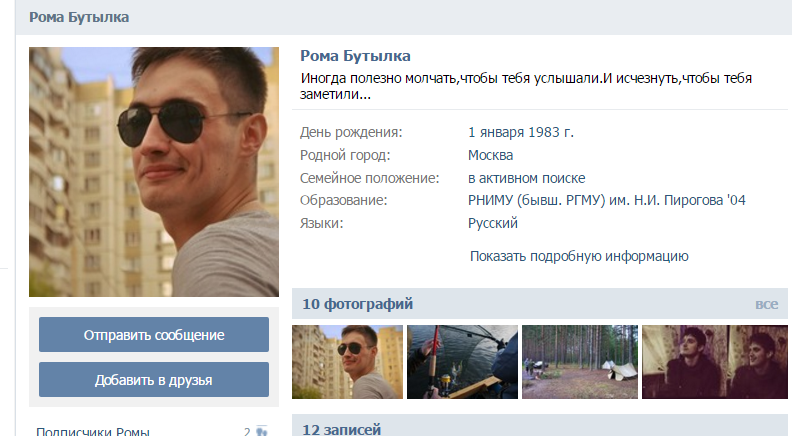This screenshot has width=792, height=439.
Task: Select the hometown link 'Москва'
Action: pos(490,155)
